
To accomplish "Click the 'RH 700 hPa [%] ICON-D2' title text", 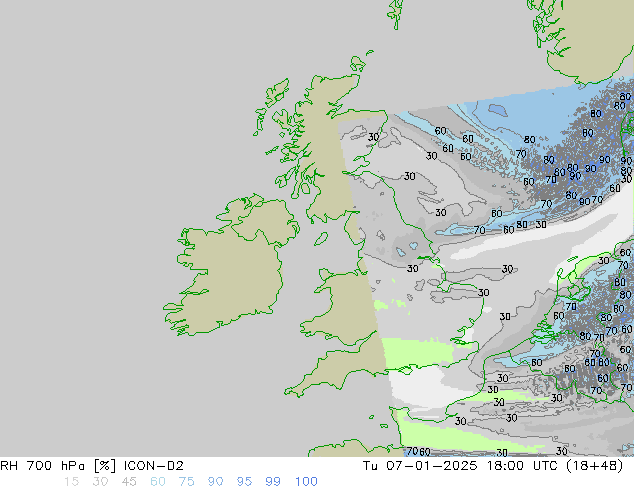I will pyautogui.click(x=92, y=466).
